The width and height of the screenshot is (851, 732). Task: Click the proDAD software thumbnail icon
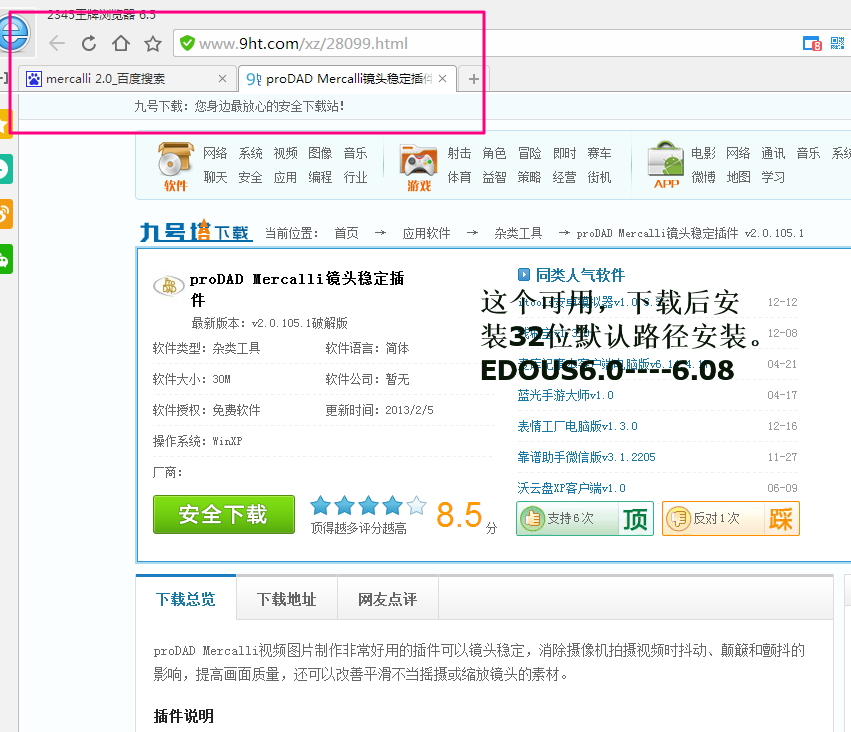click(169, 285)
